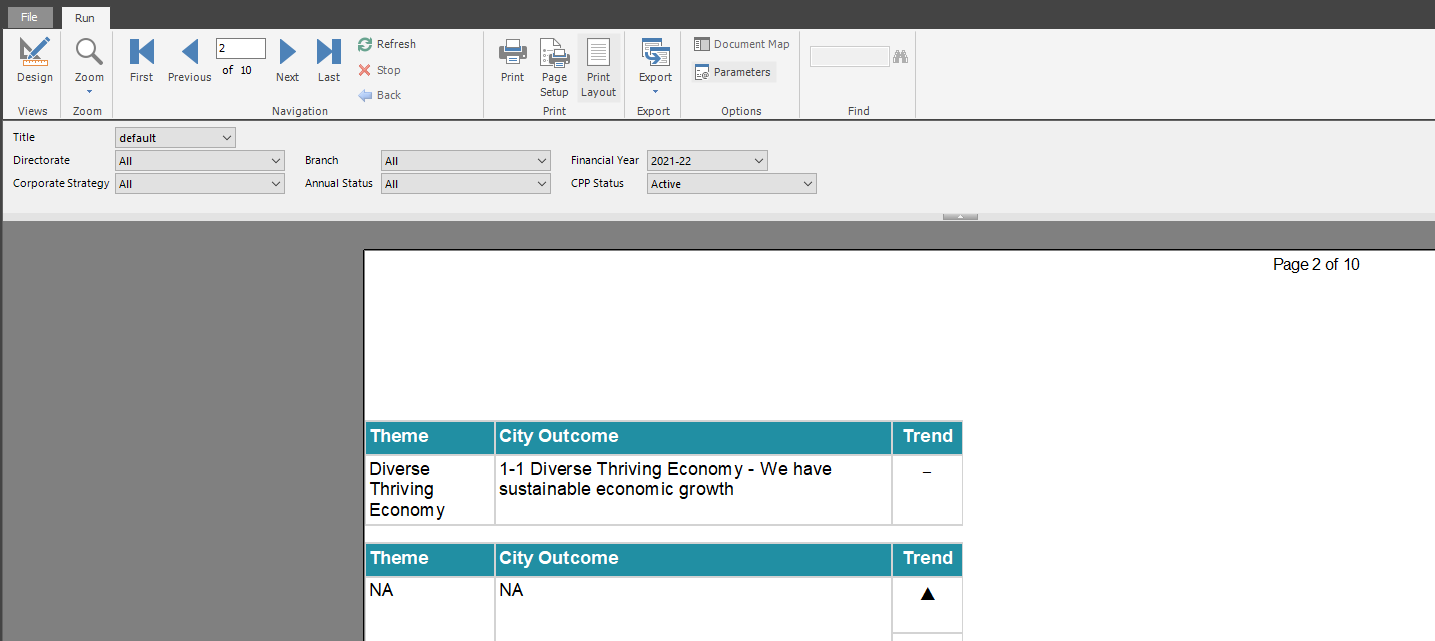Jump to the Last page

(x=329, y=61)
